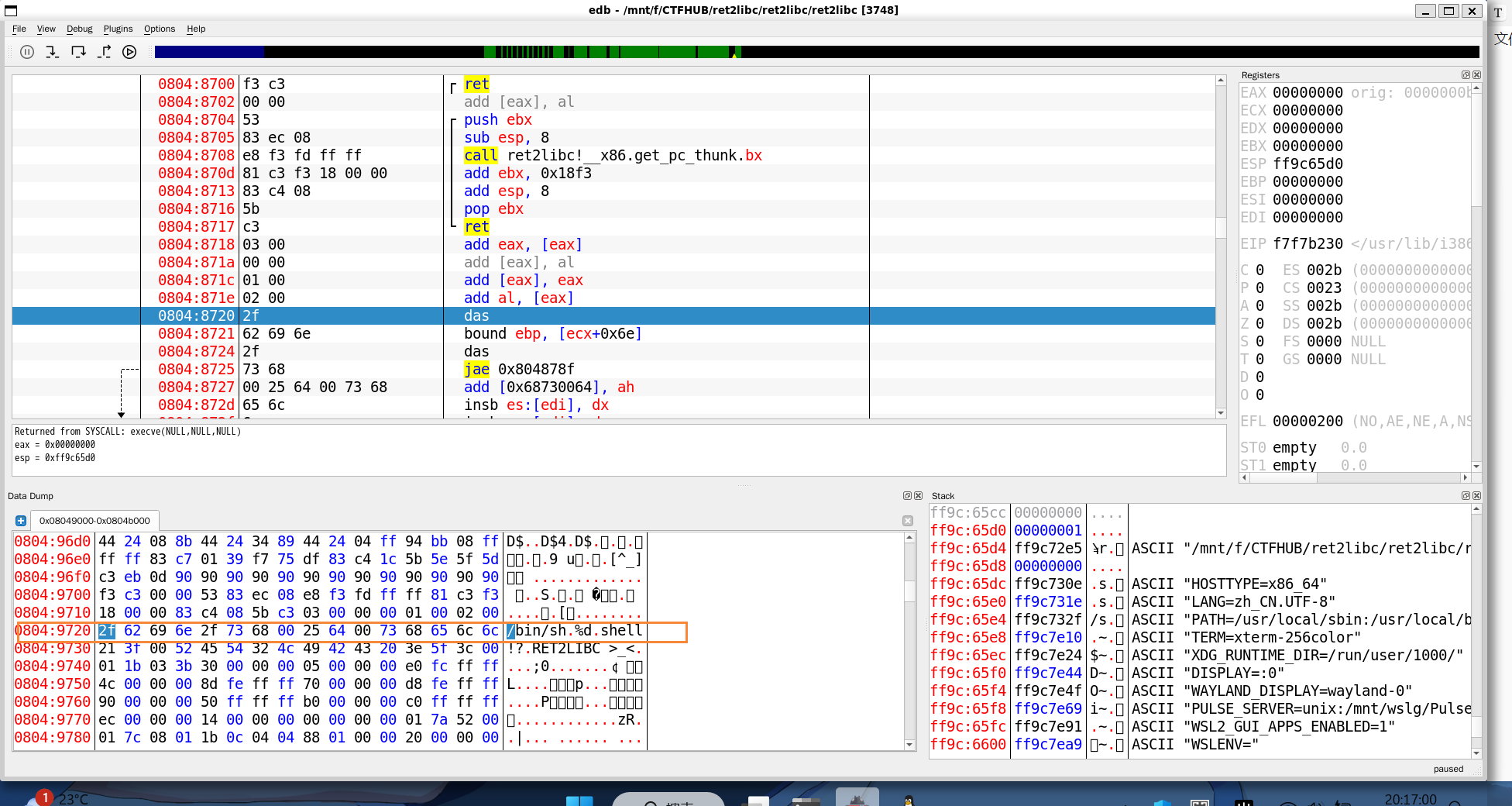Select the EIP register value f7f7b230
The height and width of the screenshot is (806, 1512).
(x=1308, y=243)
